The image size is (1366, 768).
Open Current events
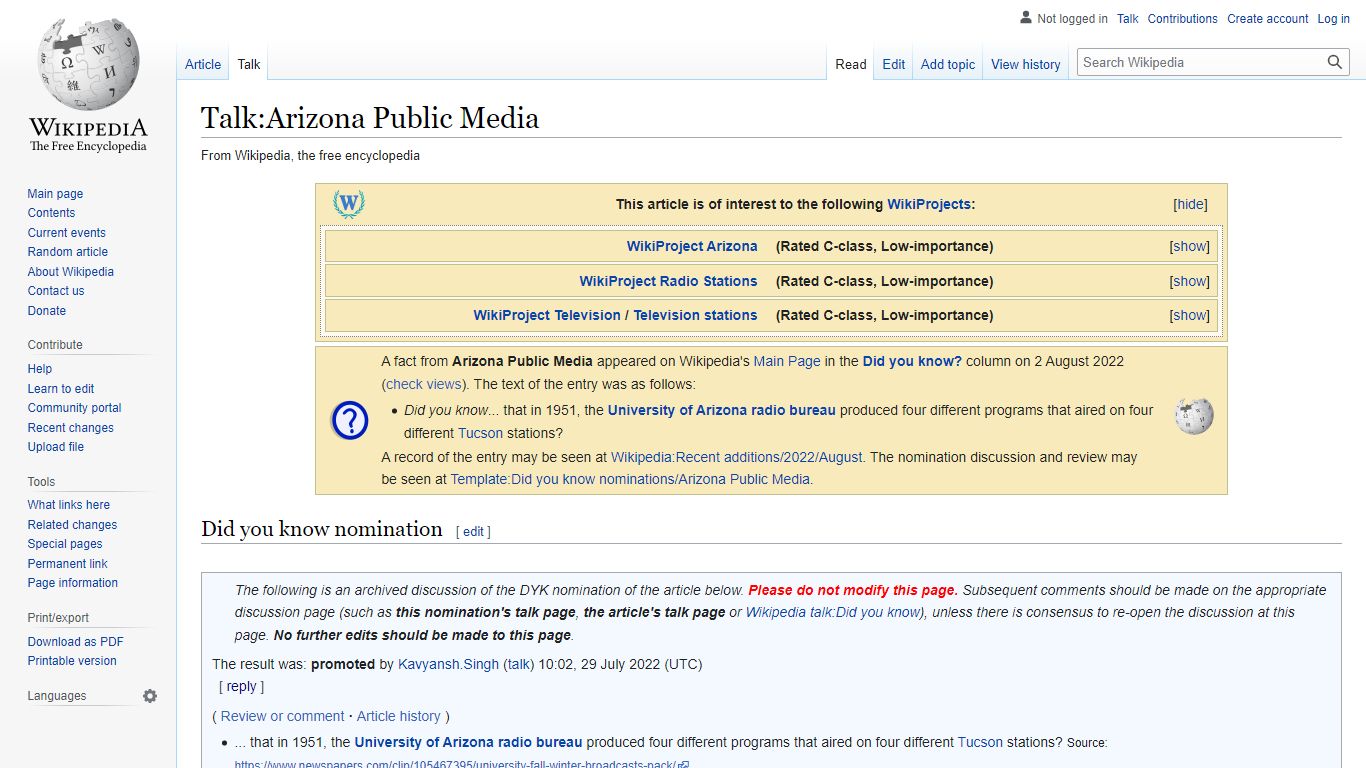(x=66, y=233)
